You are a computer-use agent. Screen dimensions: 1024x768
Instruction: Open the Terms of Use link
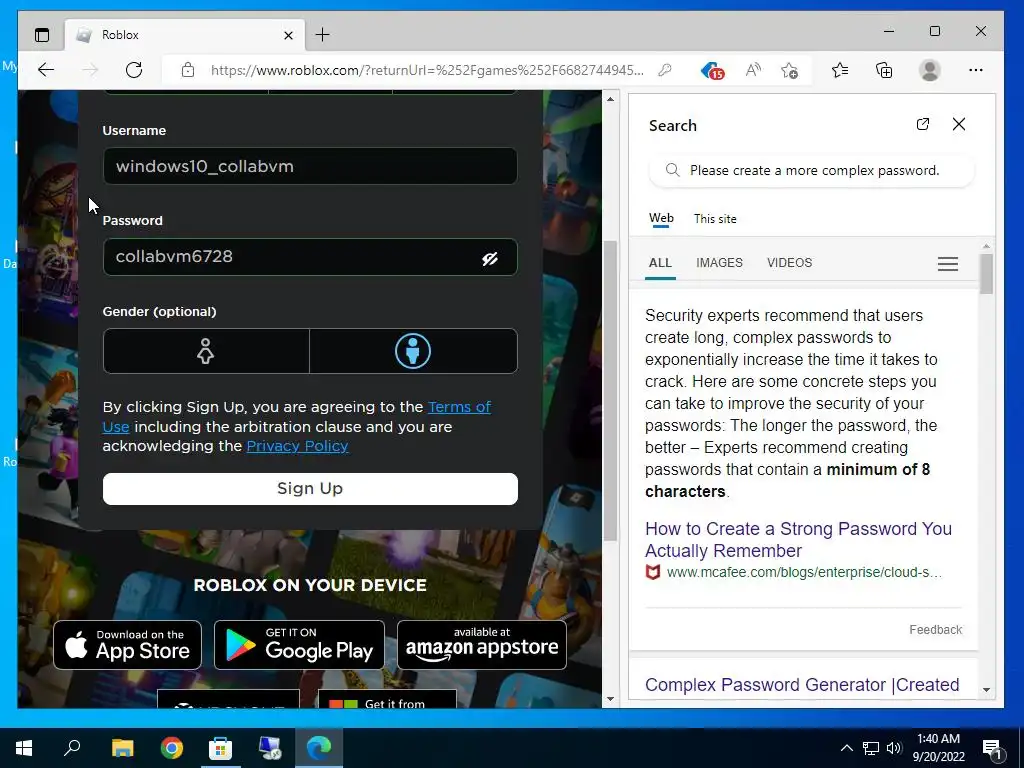[x=459, y=407]
